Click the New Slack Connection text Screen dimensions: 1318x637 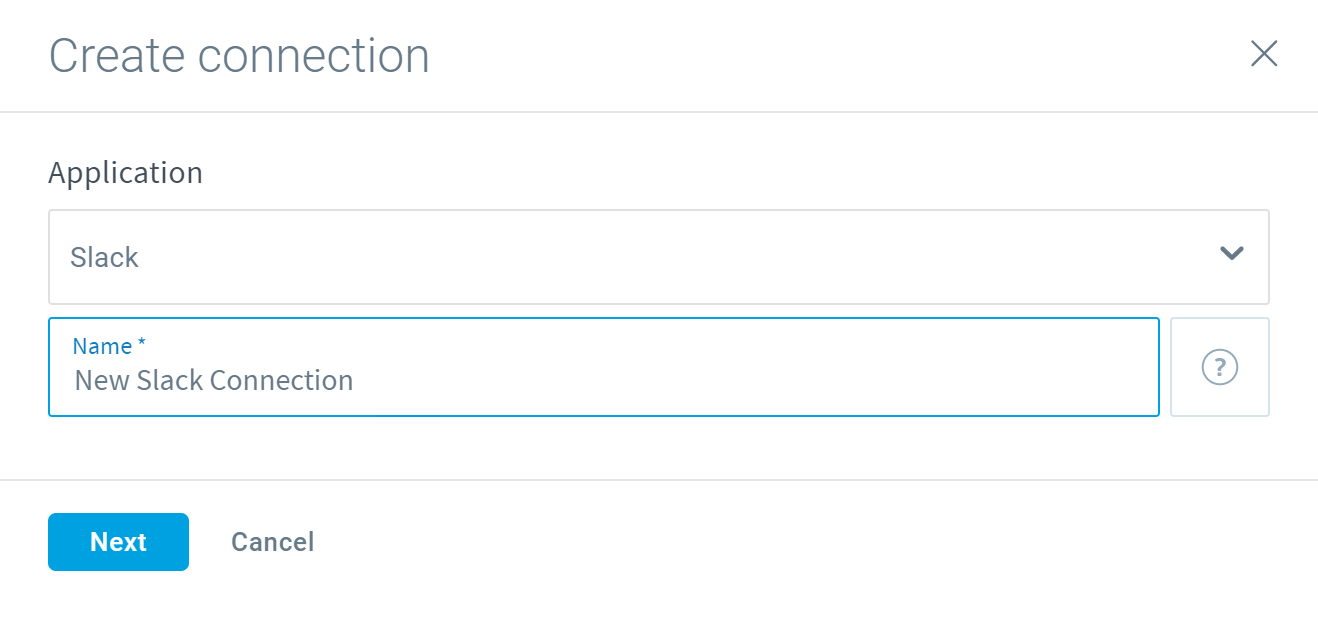(x=214, y=381)
